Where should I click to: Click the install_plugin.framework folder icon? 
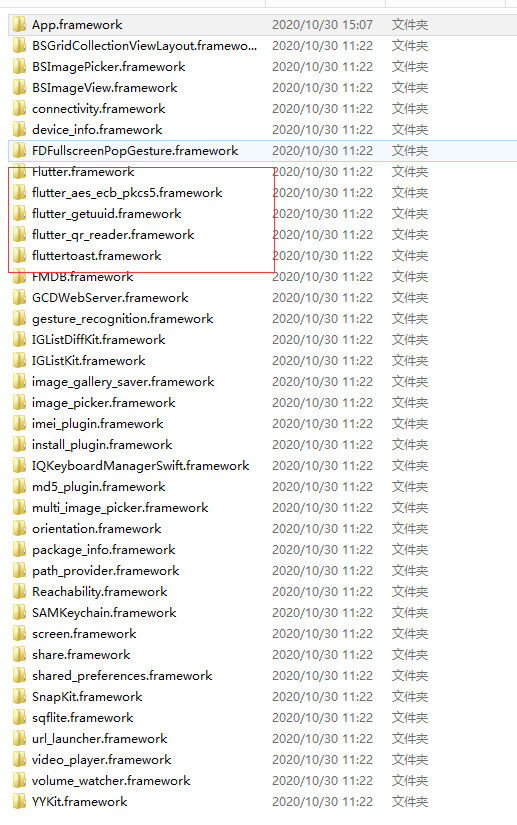pos(19,445)
